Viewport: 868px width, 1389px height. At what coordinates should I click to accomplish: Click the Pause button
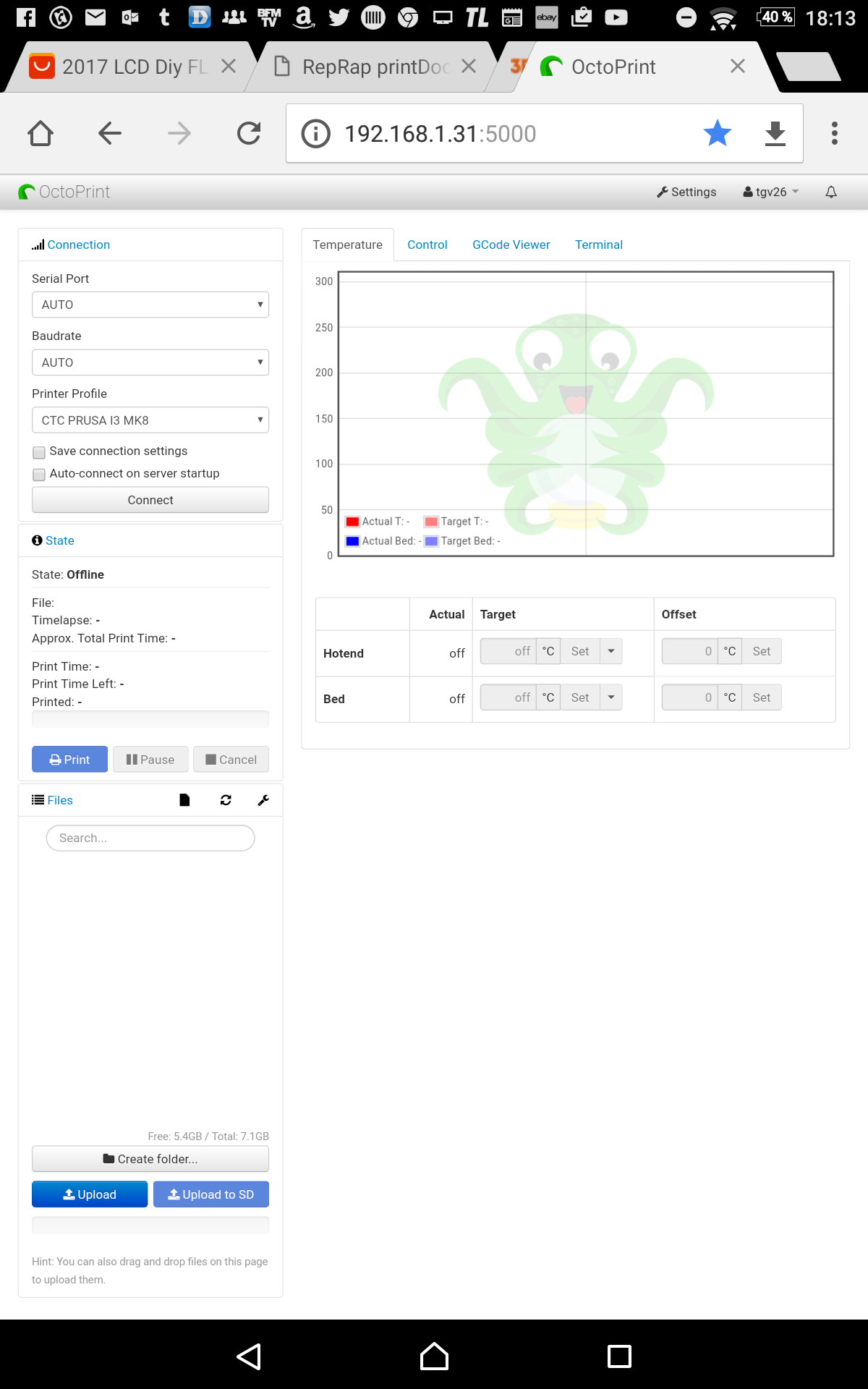(150, 760)
